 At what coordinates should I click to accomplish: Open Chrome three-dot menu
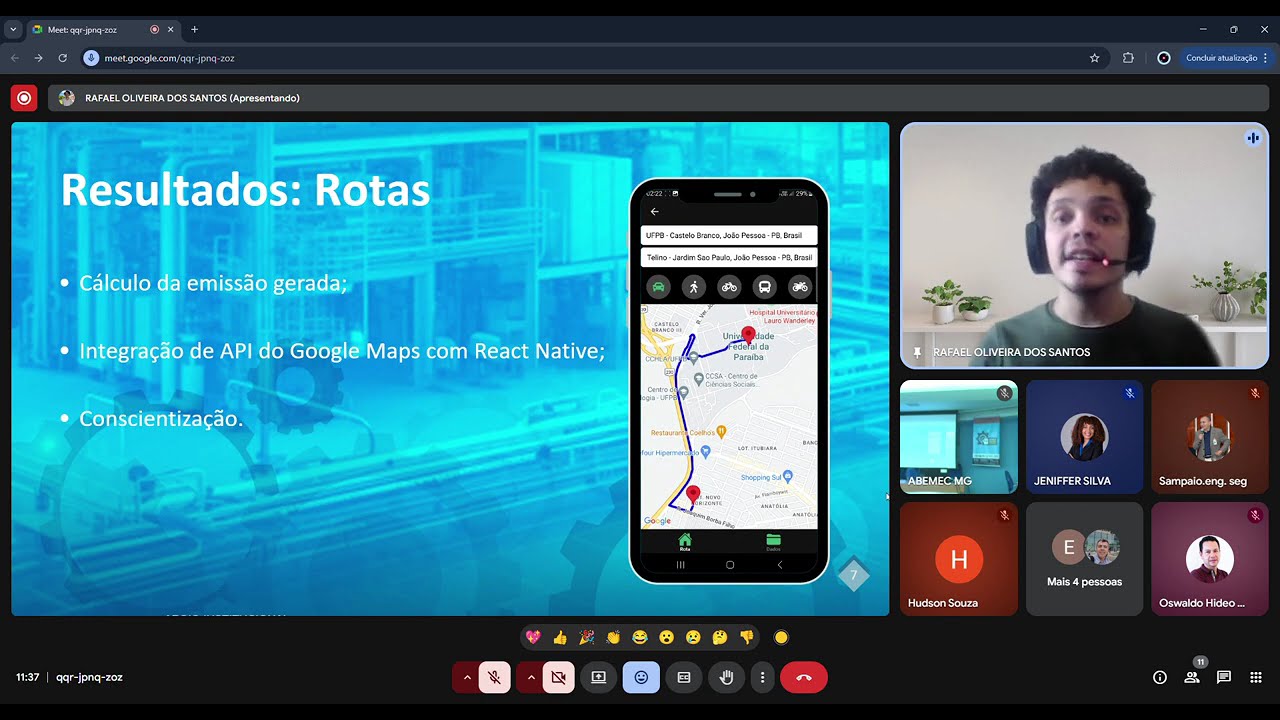(x=1265, y=58)
